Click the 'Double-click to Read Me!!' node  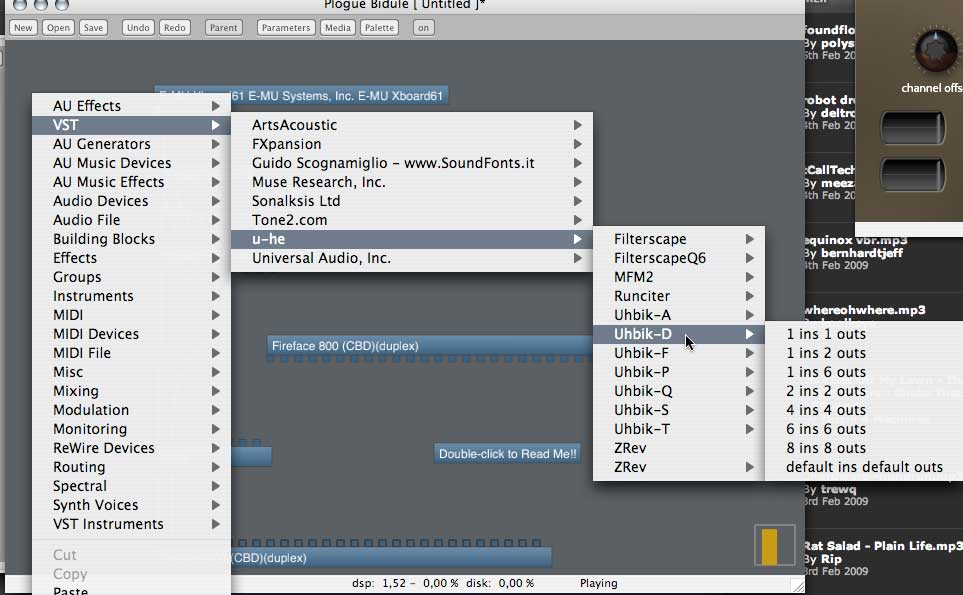coord(507,454)
